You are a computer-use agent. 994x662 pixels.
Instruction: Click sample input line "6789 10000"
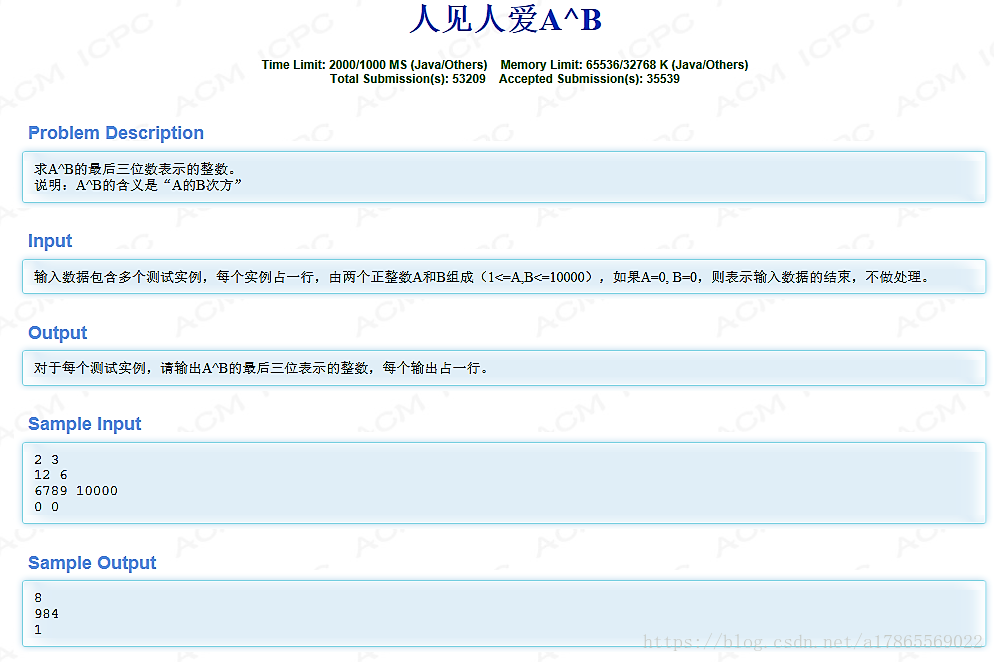tap(76, 491)
